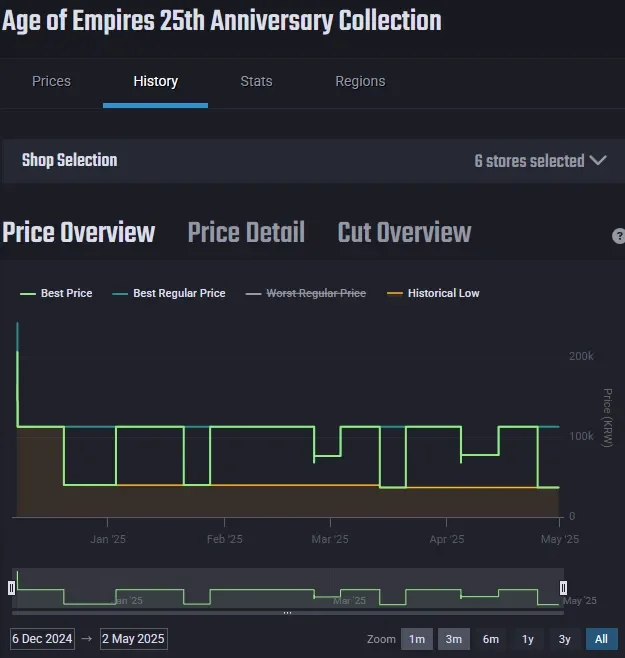Expand the 6 stores selected dropdown

click(540, 161)
